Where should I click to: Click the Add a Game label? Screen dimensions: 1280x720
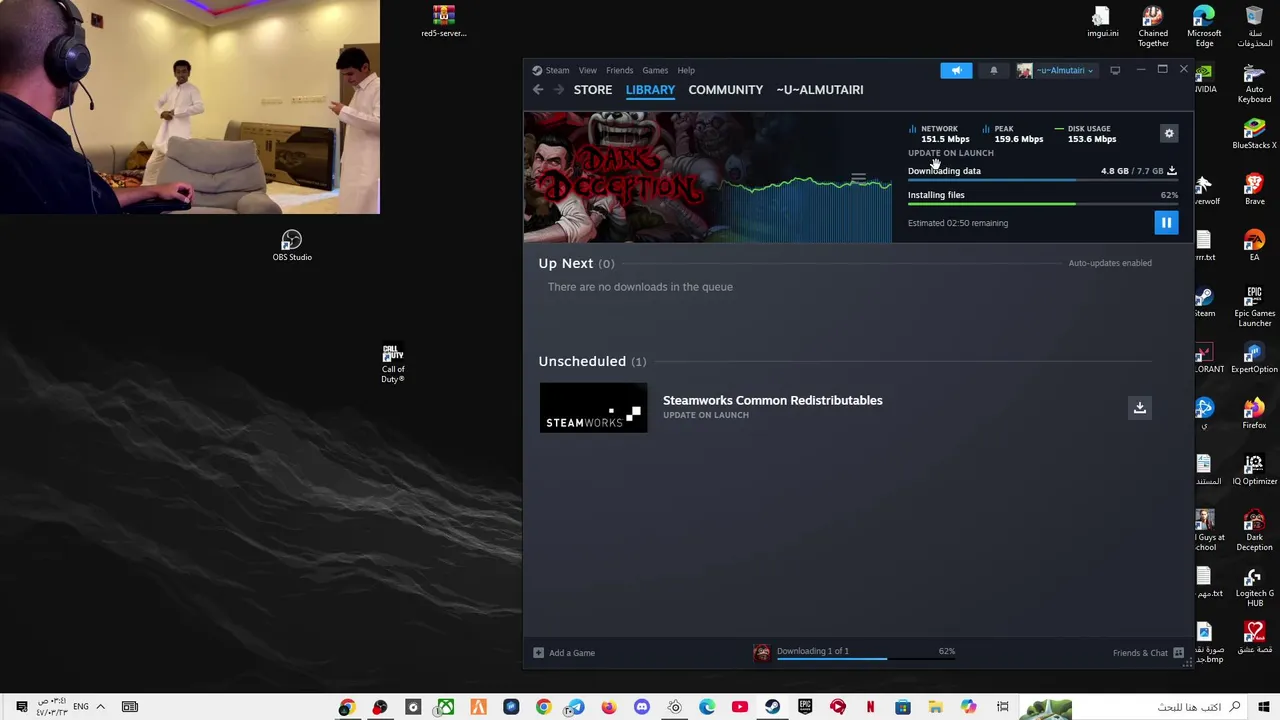click(x=572, y=653)
